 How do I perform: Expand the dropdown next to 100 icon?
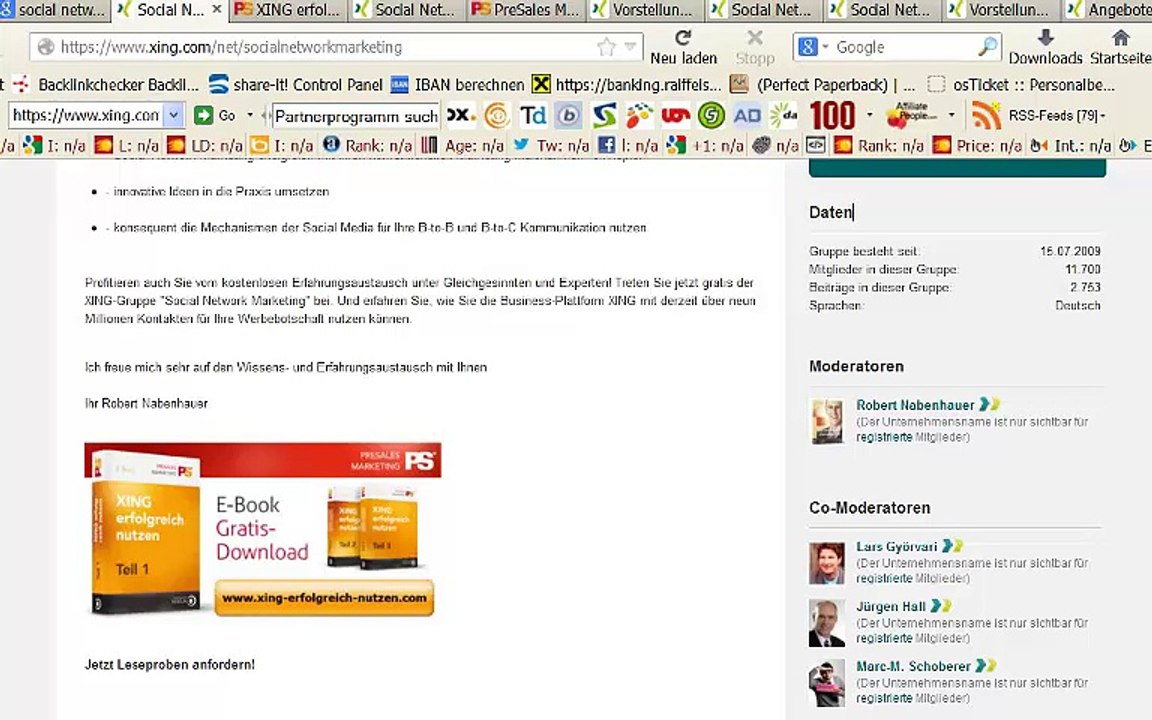point(870,115)
